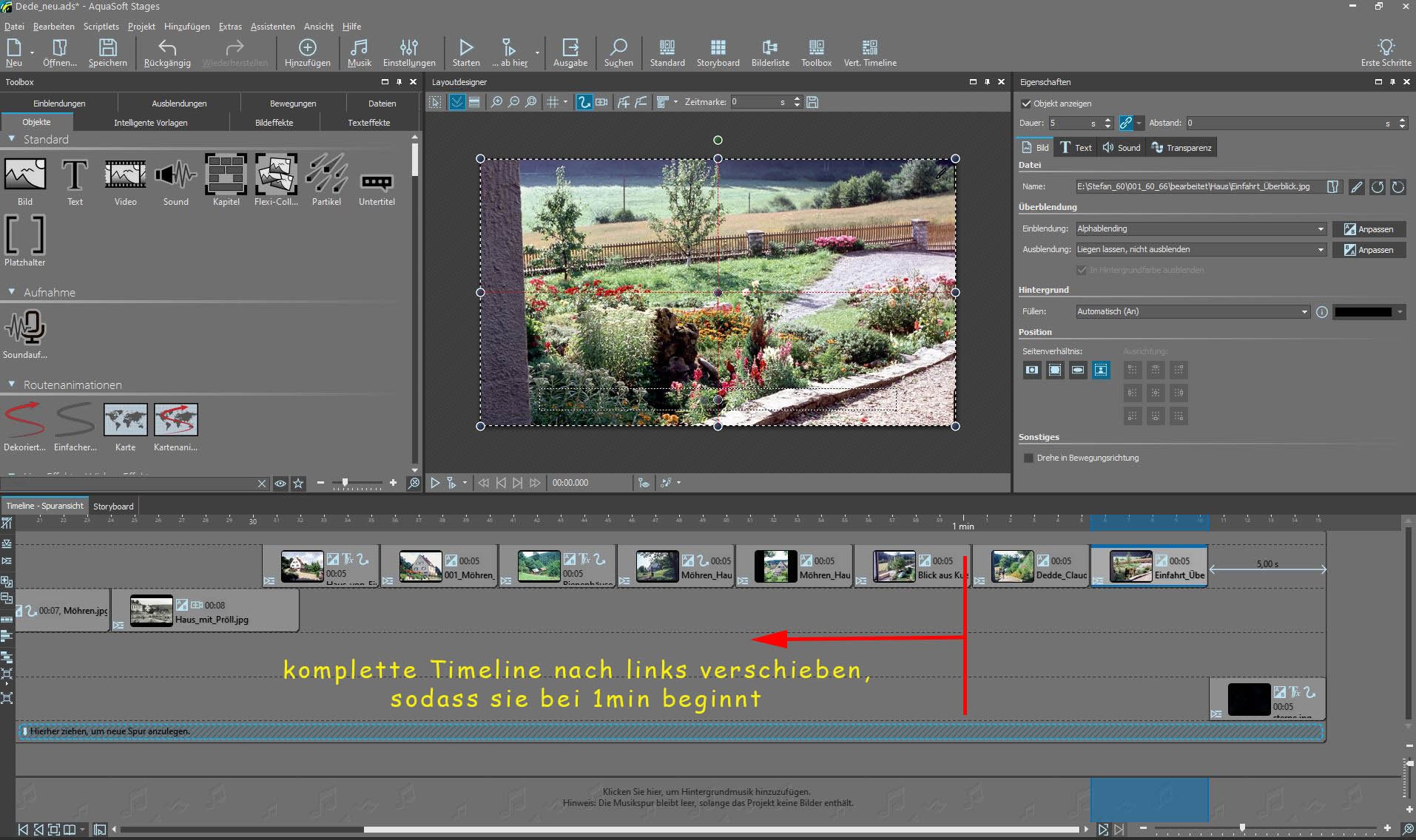Click the Musik toolbar button
The height and width of the screenshot is (840, 1416).
(359, 52)
